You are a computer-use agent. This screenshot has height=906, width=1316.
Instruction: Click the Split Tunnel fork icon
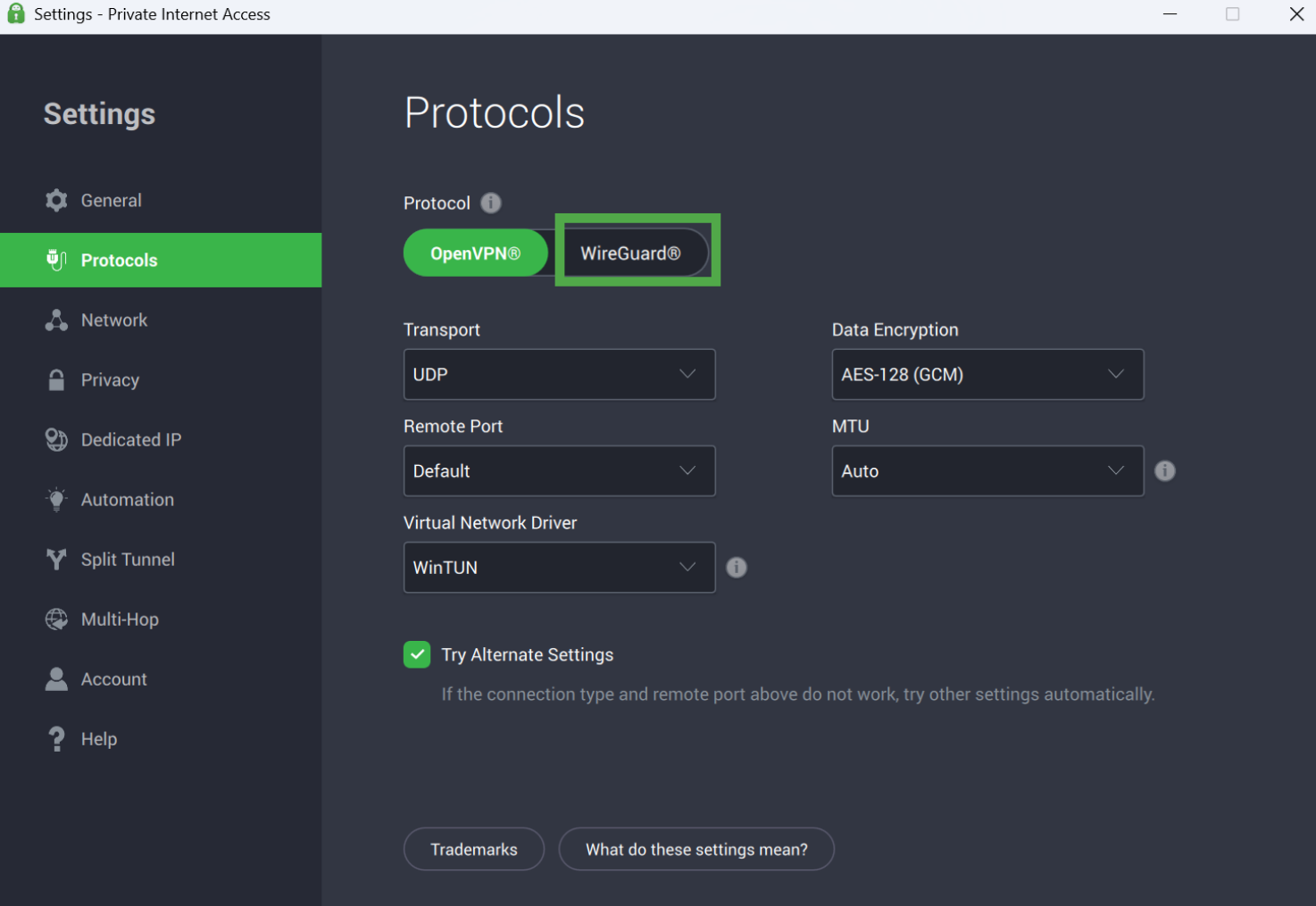point(56,559)
